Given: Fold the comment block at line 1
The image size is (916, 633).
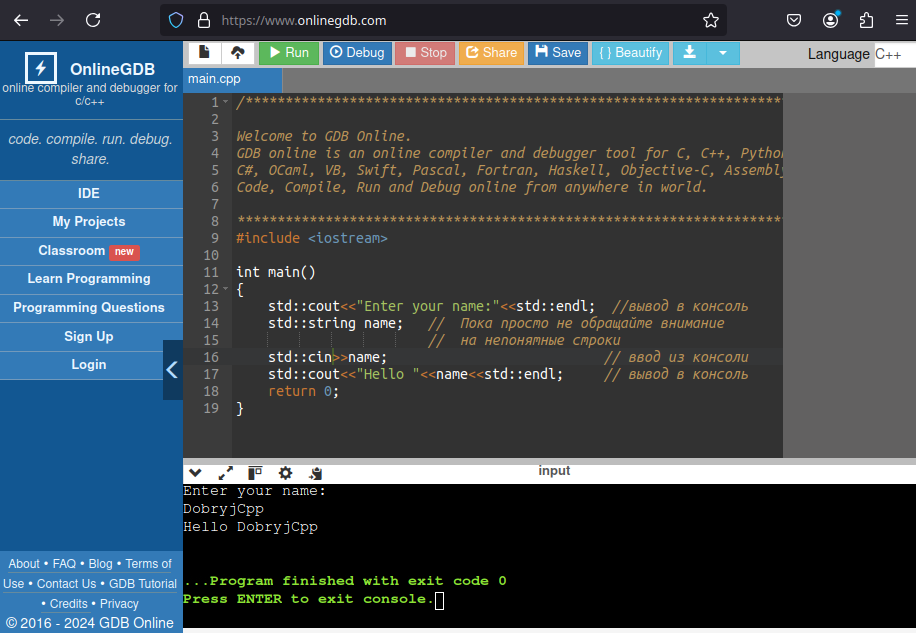Looking at the screenshot, I should (225, 102).
